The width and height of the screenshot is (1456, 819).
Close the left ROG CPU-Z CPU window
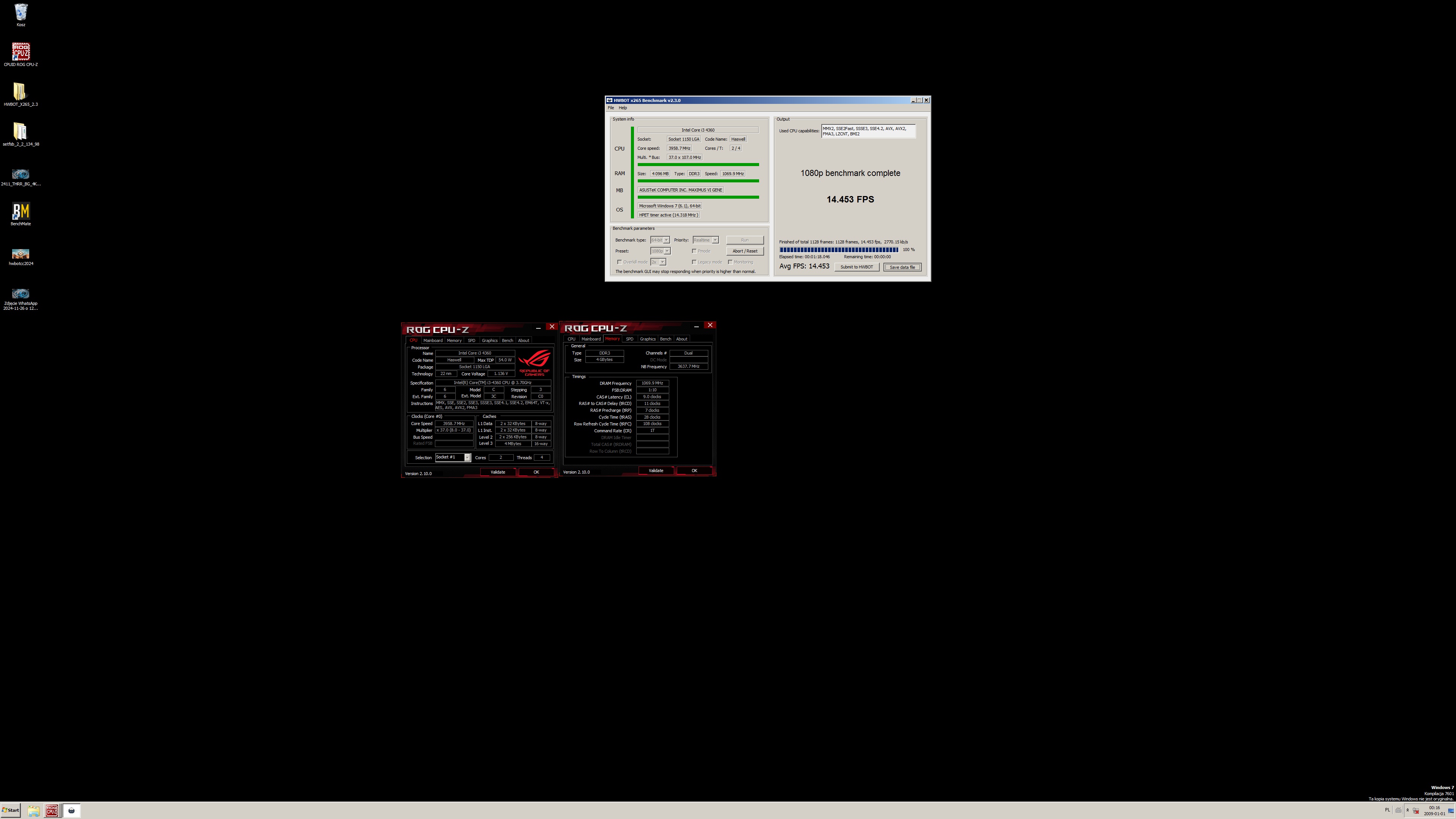coord(552,327)
